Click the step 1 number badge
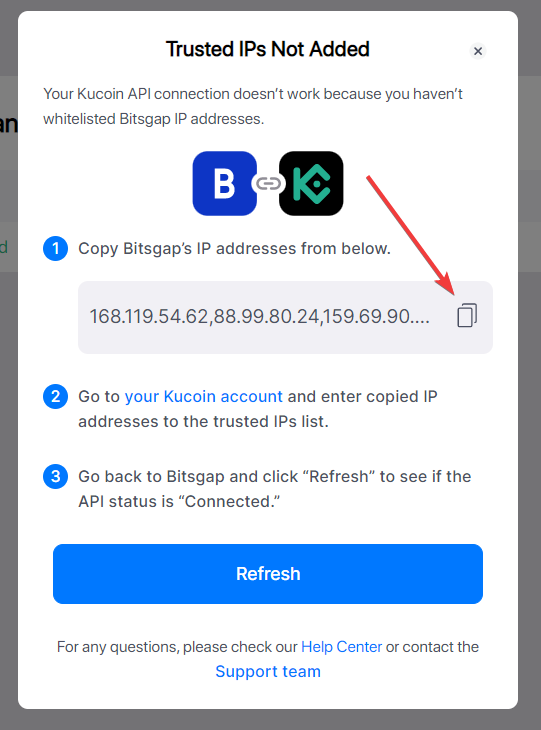The image size is (541, 730). point(55,248)
